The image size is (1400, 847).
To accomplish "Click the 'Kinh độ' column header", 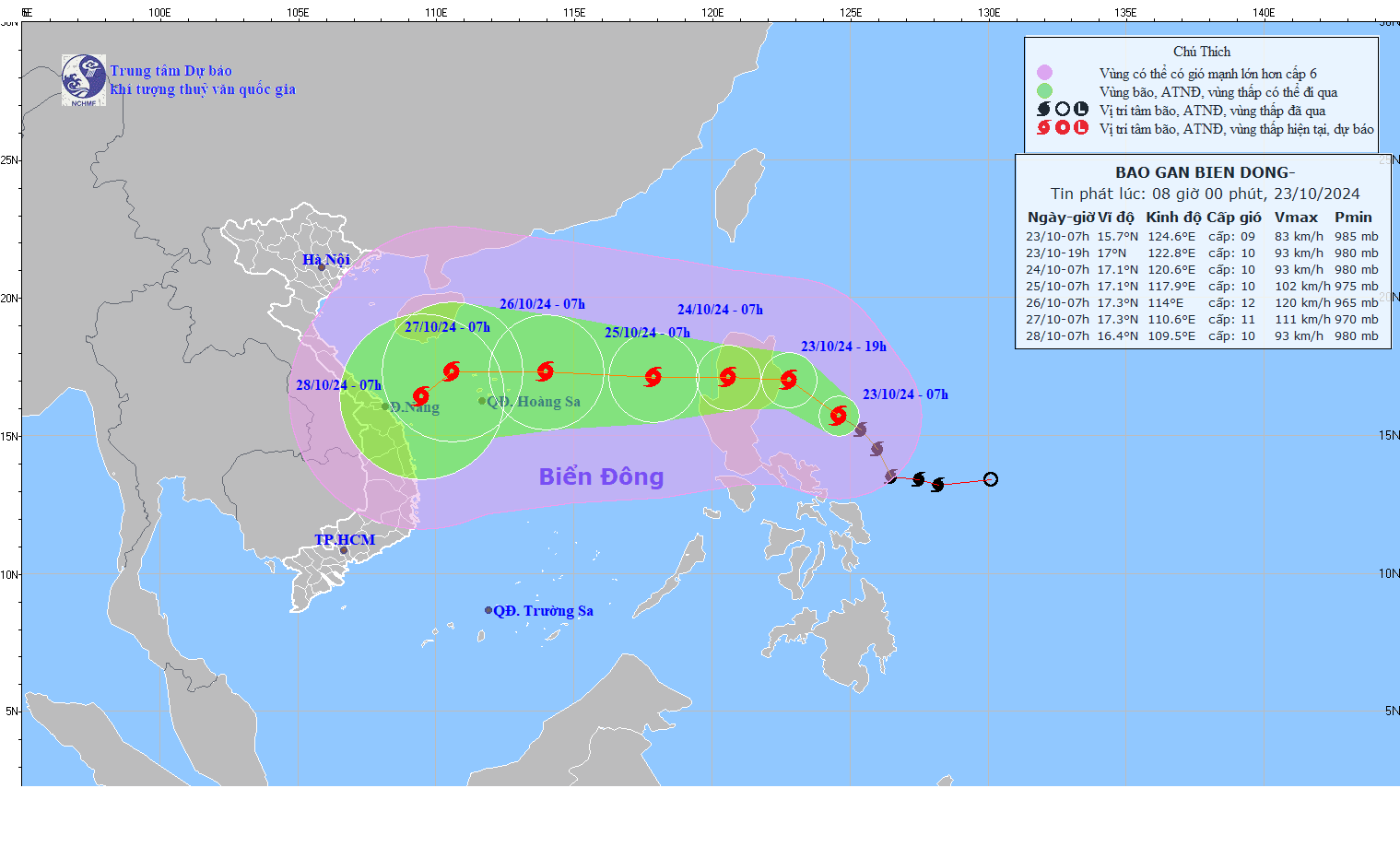I will [1173, 218].
